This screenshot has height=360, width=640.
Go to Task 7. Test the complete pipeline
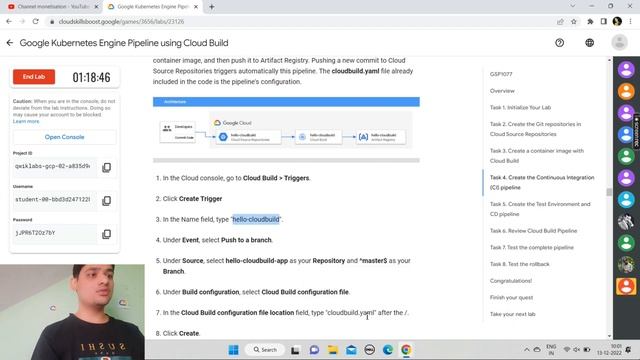[x=531, y=248]
